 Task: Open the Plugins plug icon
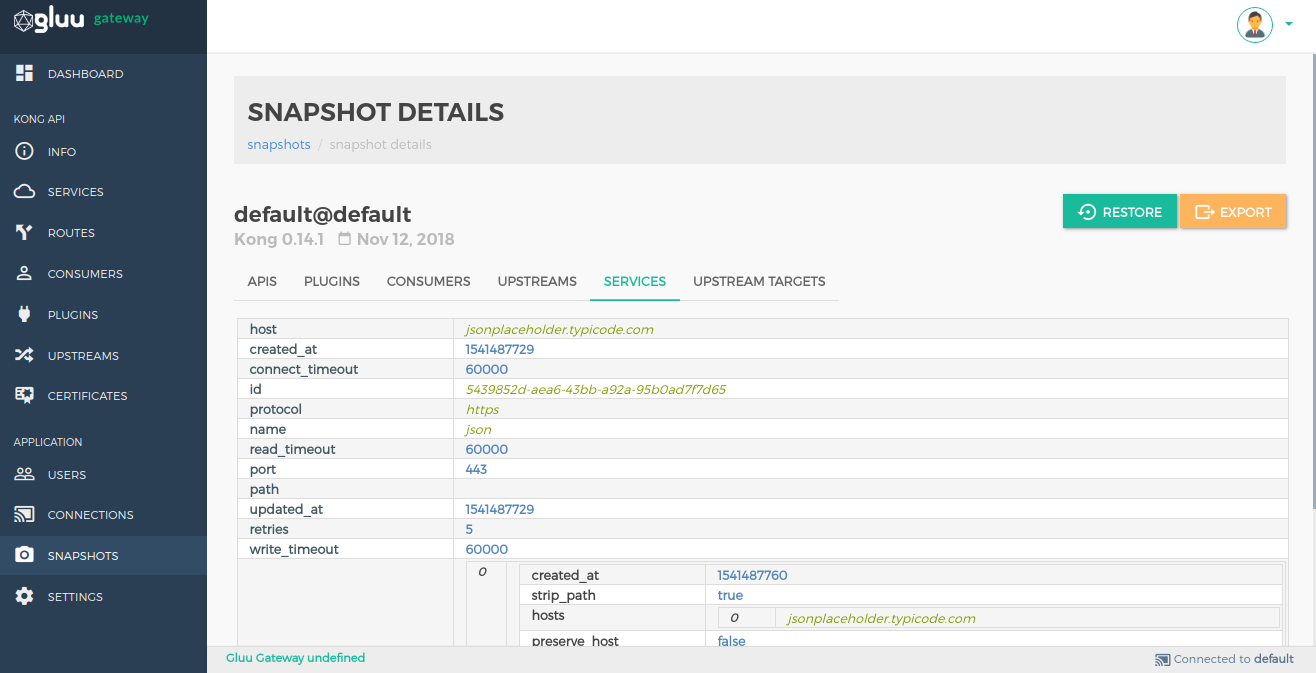pyautogui.click(x=24, y=314)
